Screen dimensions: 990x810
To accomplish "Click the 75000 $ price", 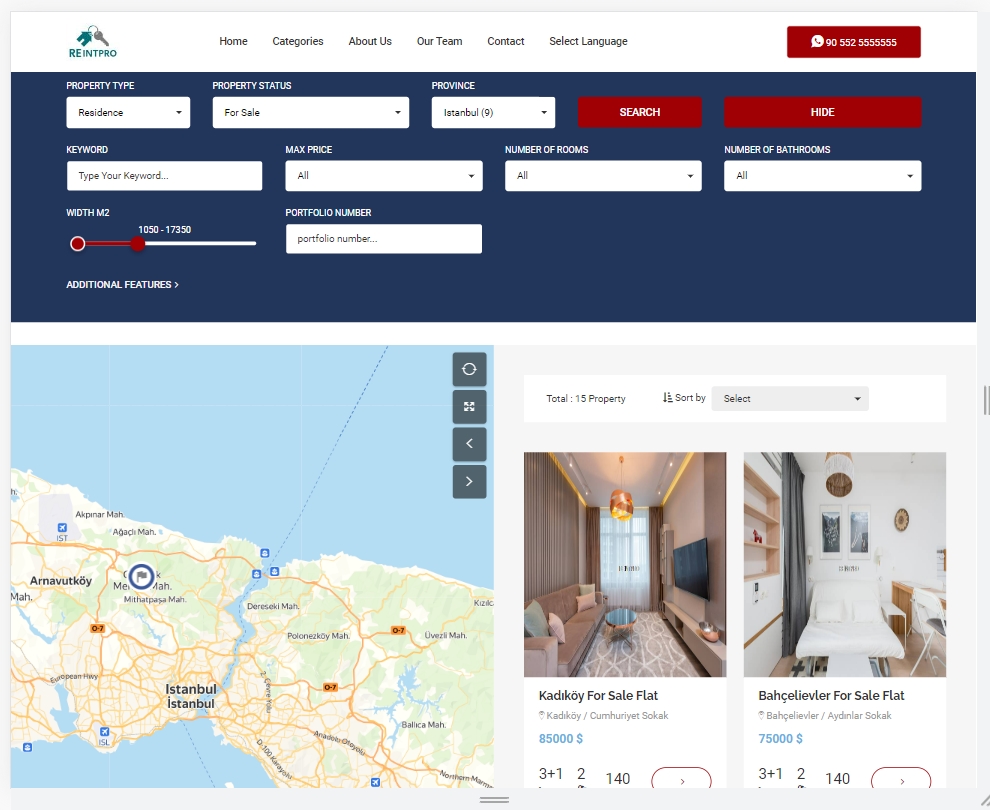I will (x=780, y=739).
